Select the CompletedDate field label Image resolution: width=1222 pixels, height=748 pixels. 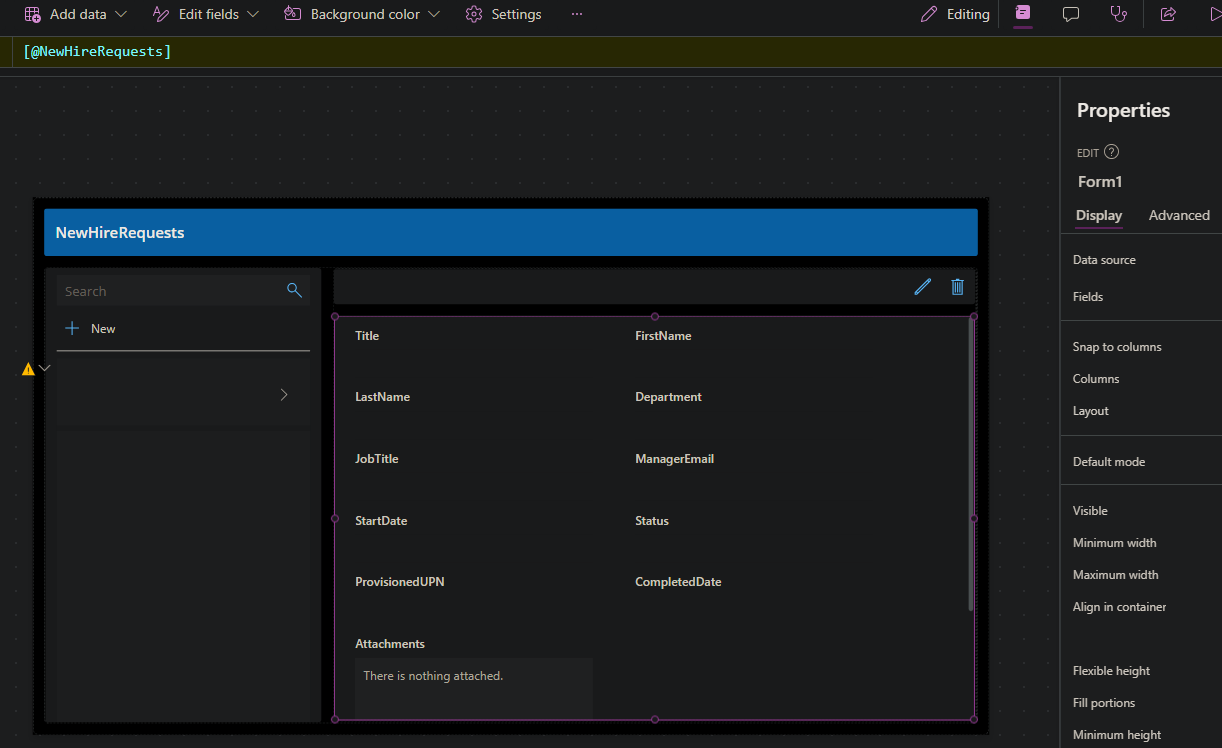pos(678,582)
